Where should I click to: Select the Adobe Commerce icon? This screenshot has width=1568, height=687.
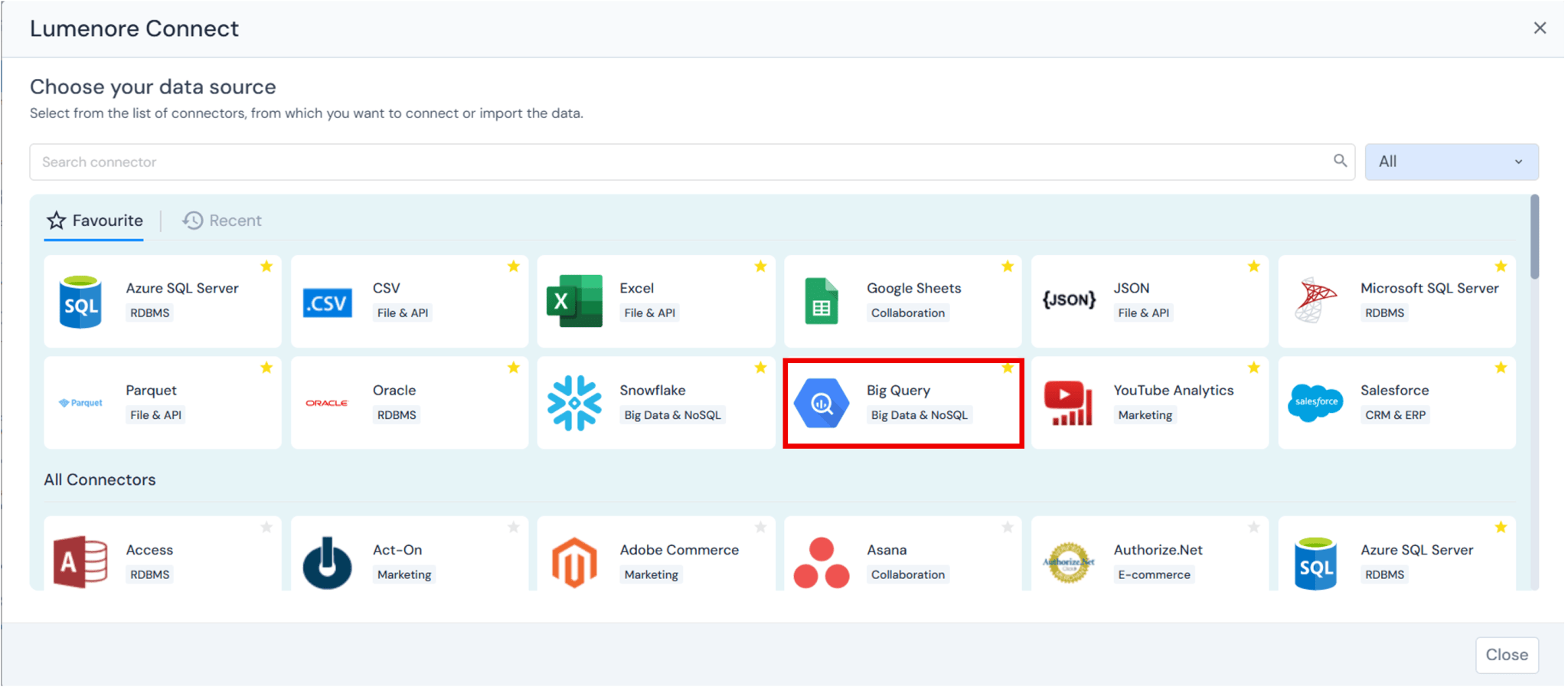[x=574, y=562]
